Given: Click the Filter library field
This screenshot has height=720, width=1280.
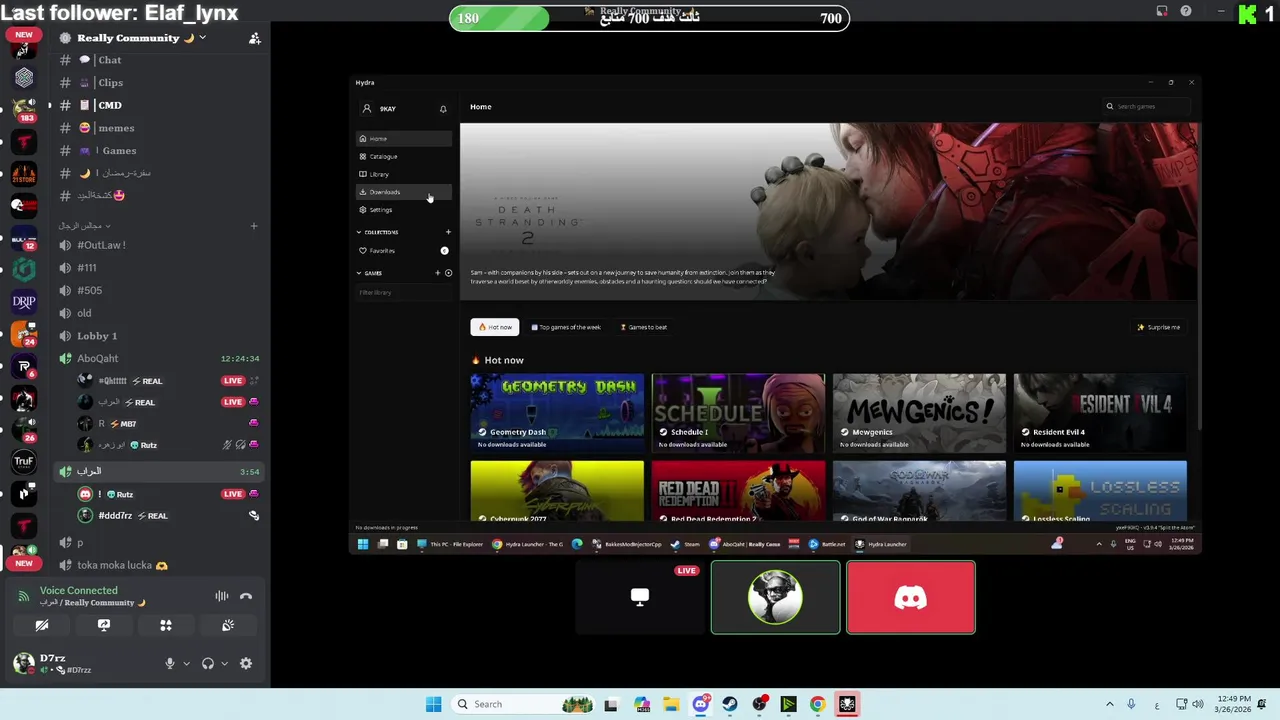Looking at the screenshot, I should (x=404, y=292).
